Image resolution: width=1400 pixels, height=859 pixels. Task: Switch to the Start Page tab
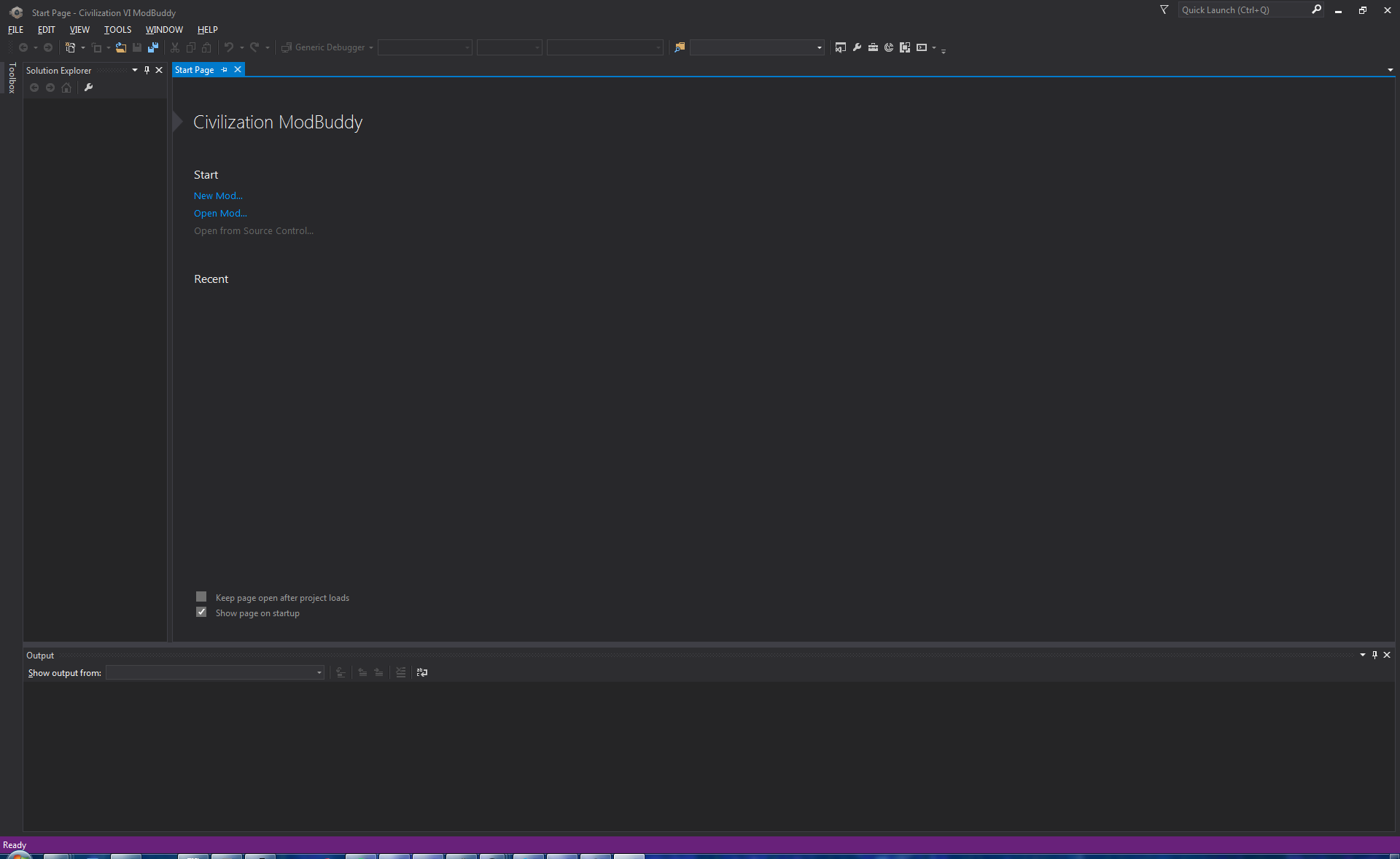[x=194, y=70]
